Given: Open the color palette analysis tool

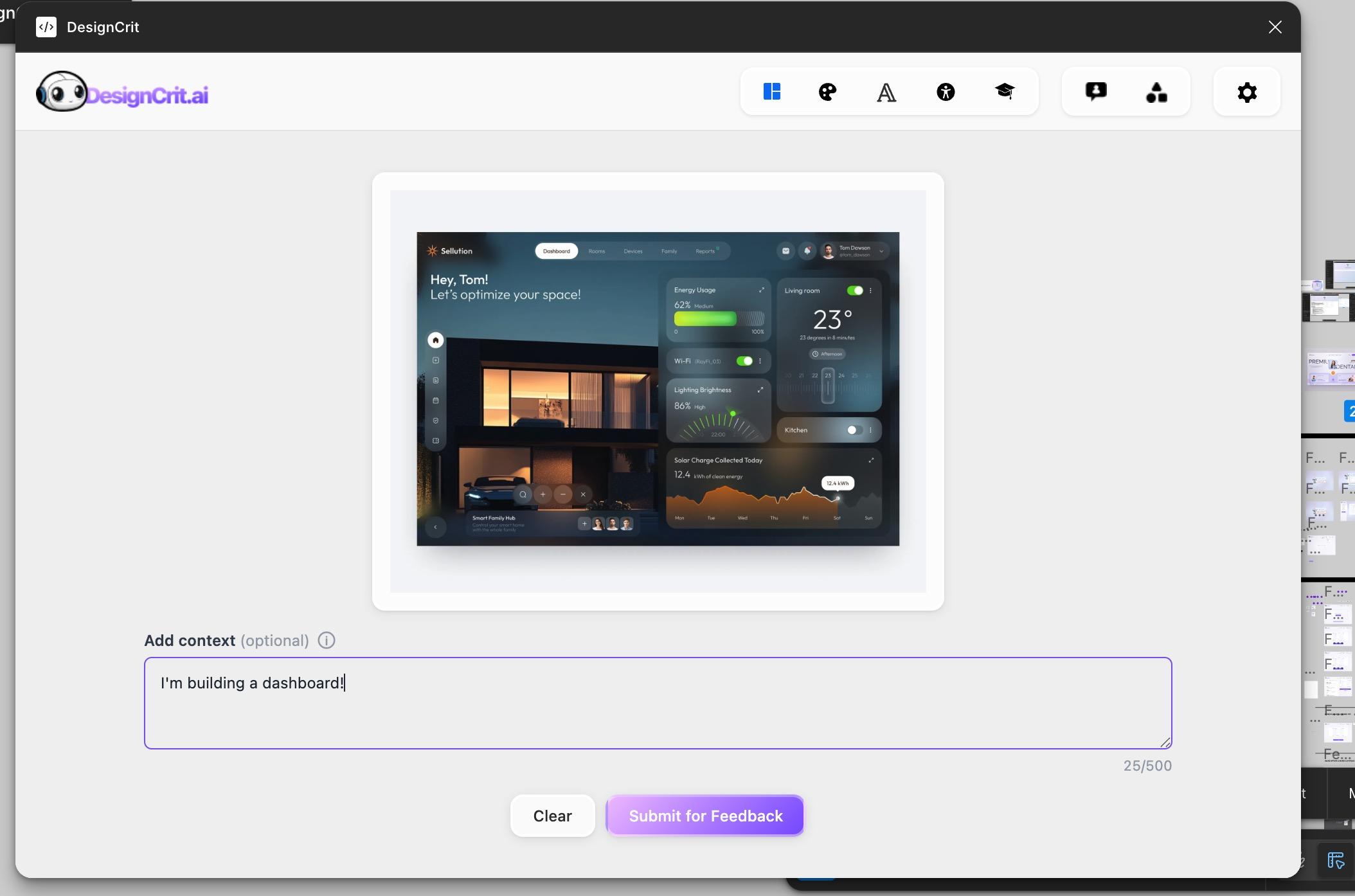Looking at the screenshot, I should click(x=827, y=91).
